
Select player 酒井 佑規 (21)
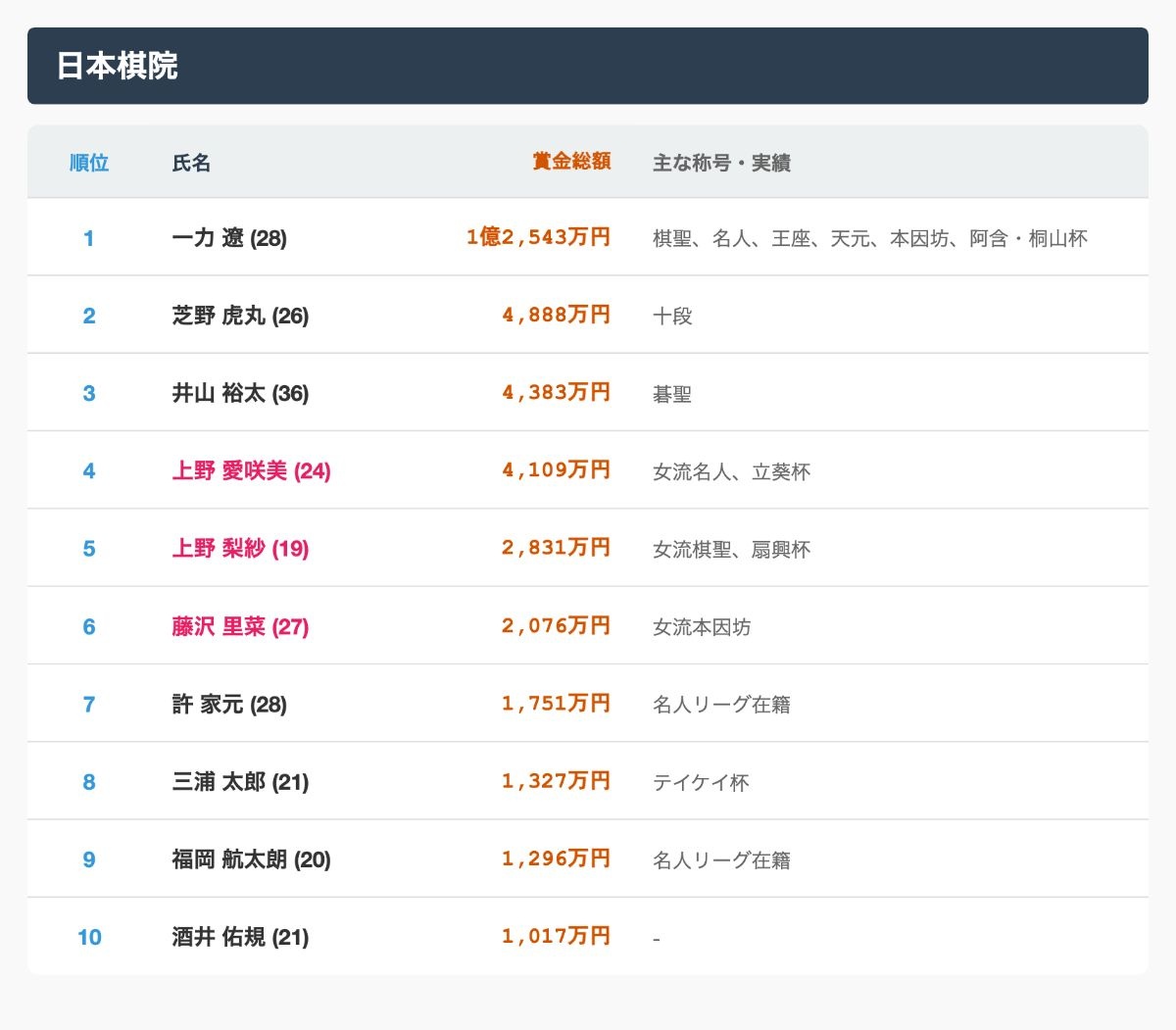[x=240, y=937]
